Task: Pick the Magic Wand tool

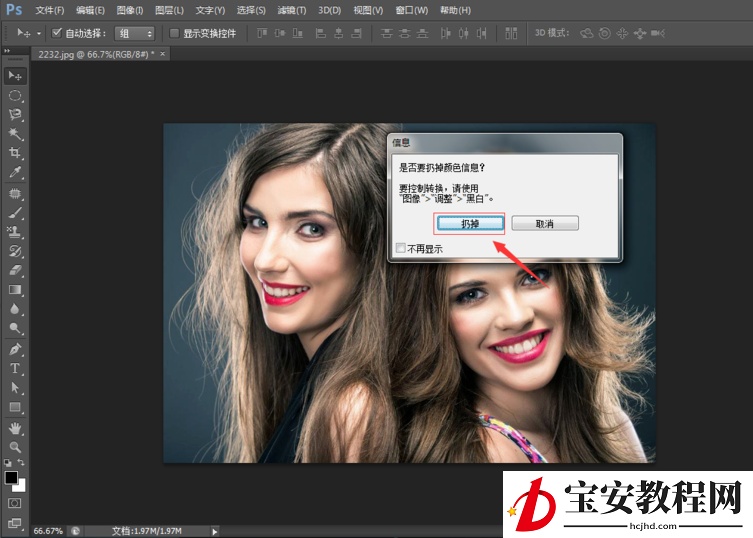Action: [15, 134]
